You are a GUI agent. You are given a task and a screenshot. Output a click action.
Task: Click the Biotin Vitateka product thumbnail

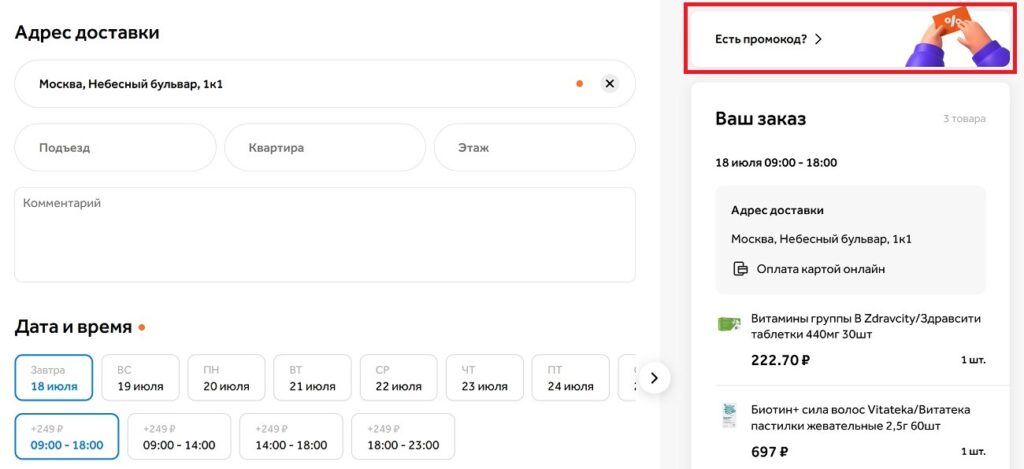729,417
